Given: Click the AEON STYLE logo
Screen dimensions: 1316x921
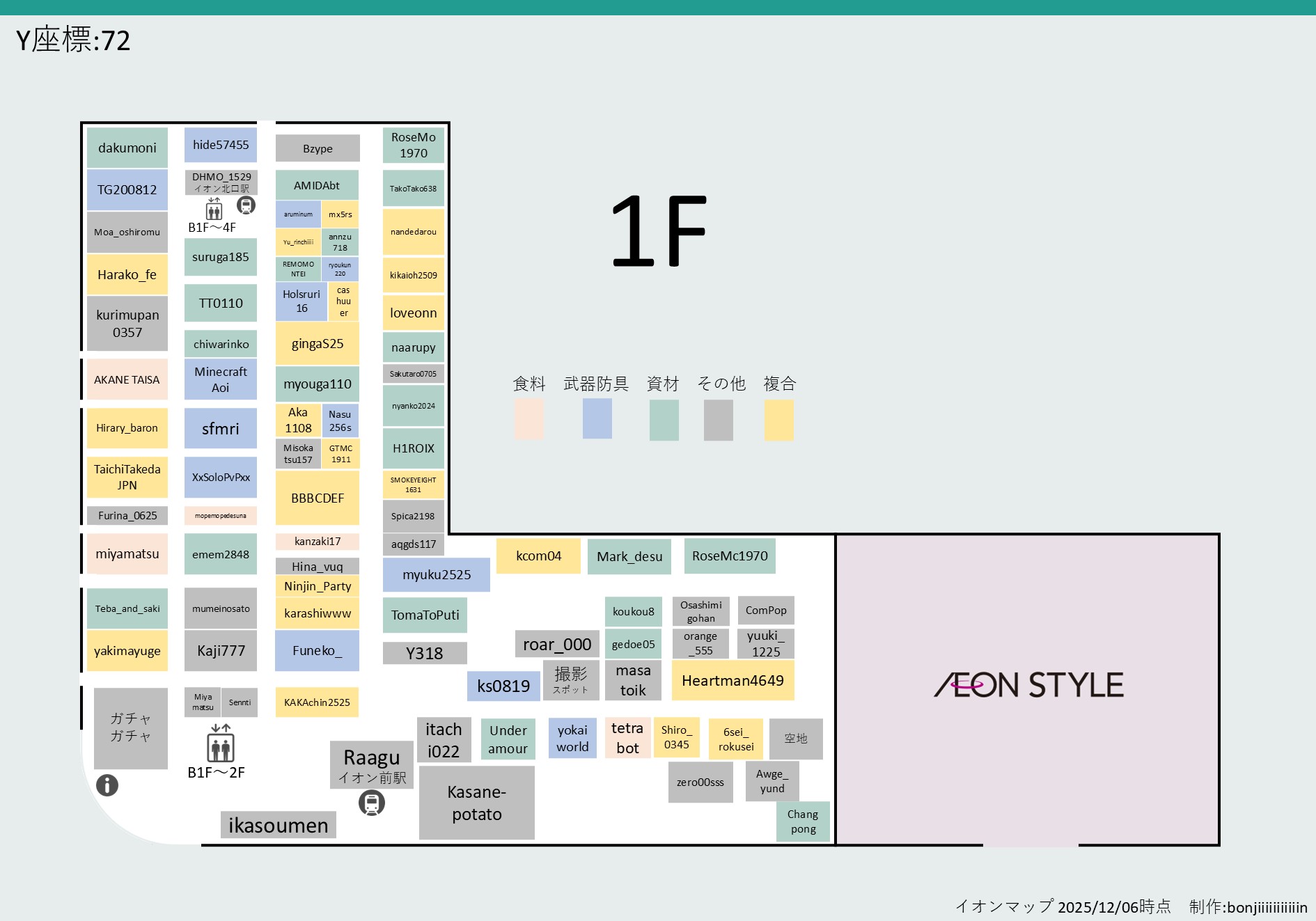Looking at the screenshot, I should click(x=1031, y=686).
